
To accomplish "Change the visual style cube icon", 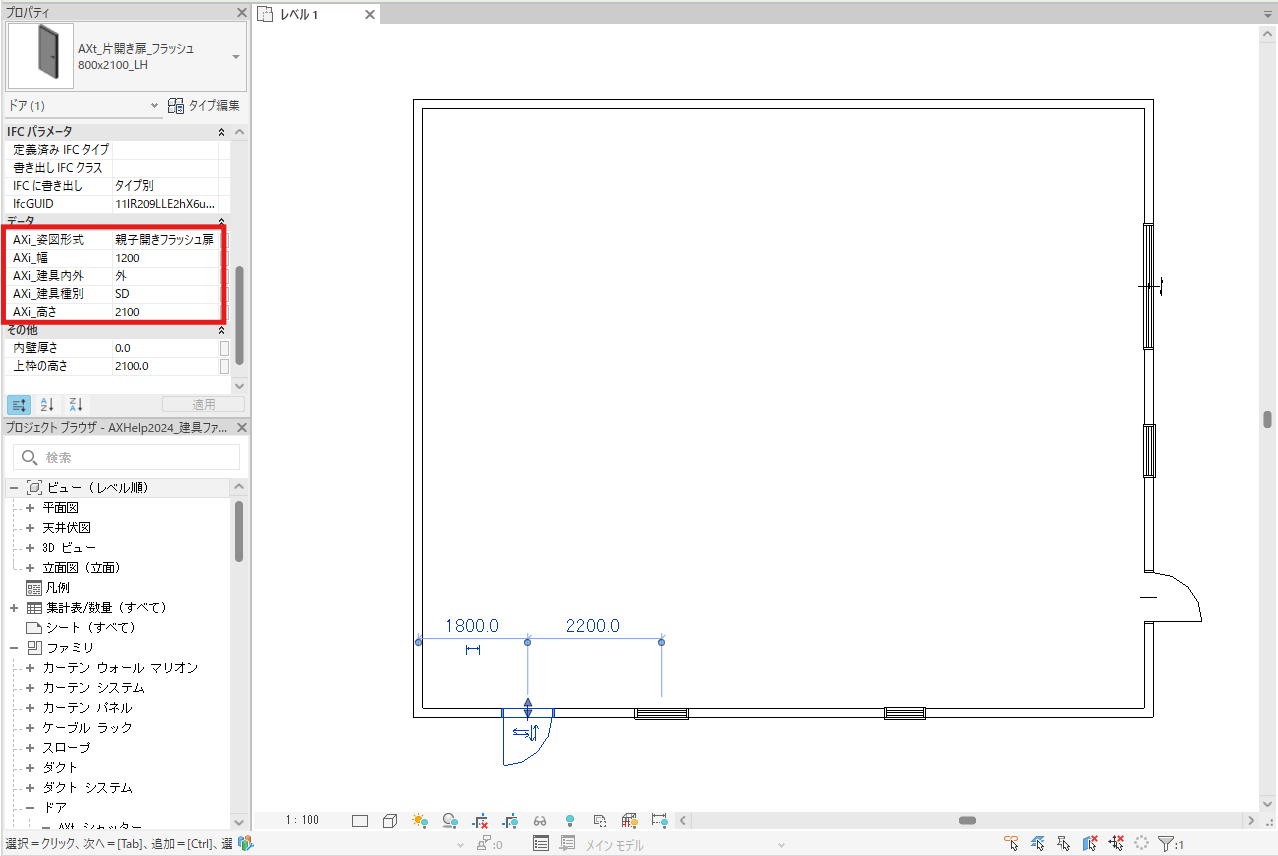I will coord(390,821).
